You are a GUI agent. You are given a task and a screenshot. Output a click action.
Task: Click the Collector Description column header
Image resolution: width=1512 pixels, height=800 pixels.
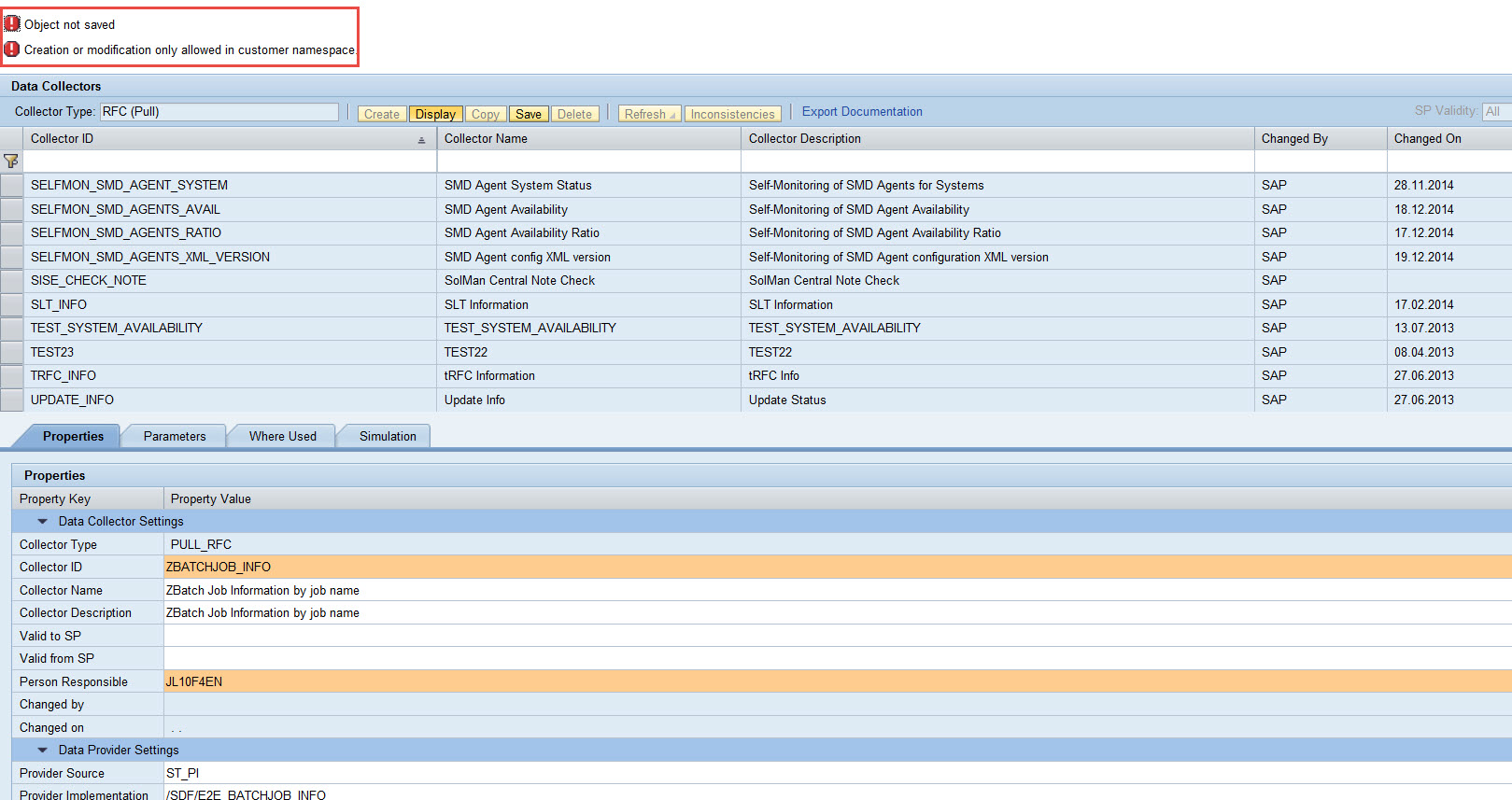coord(997,138)
